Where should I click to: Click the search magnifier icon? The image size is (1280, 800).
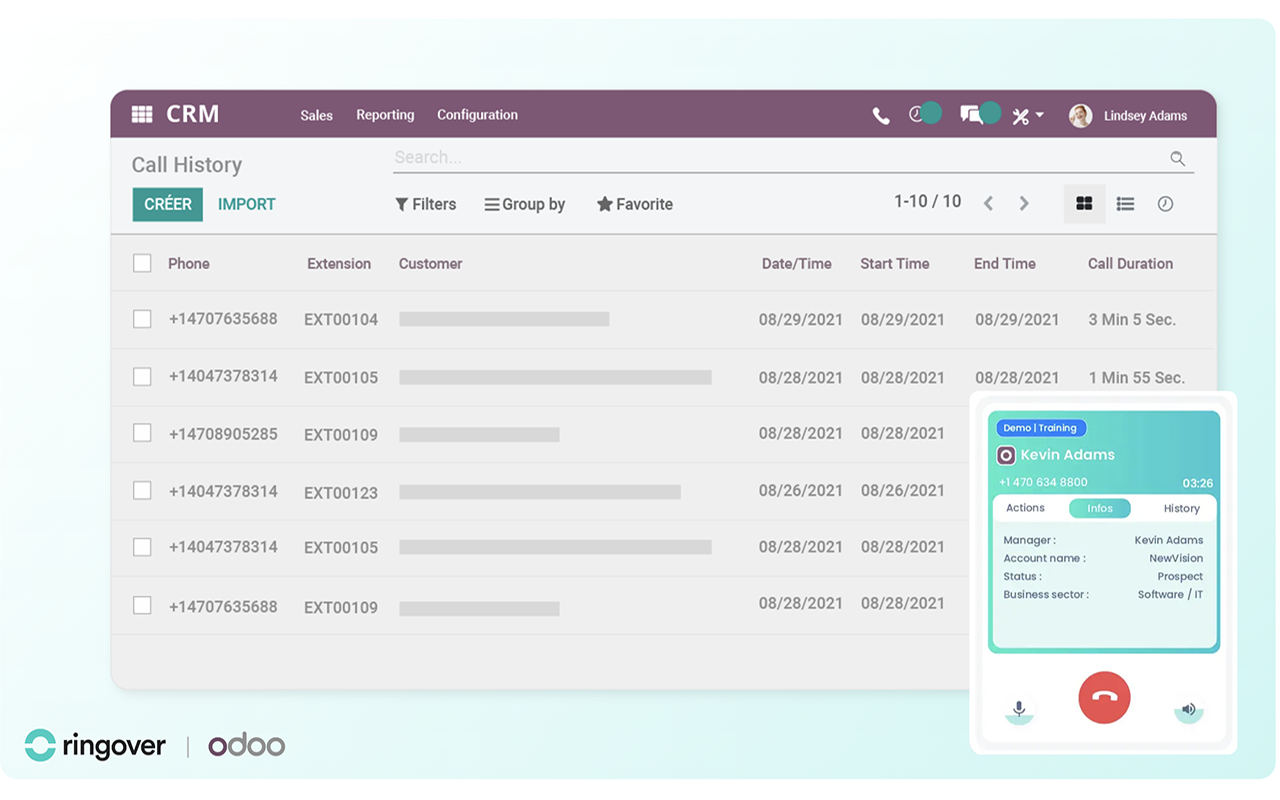(1178, 158)
